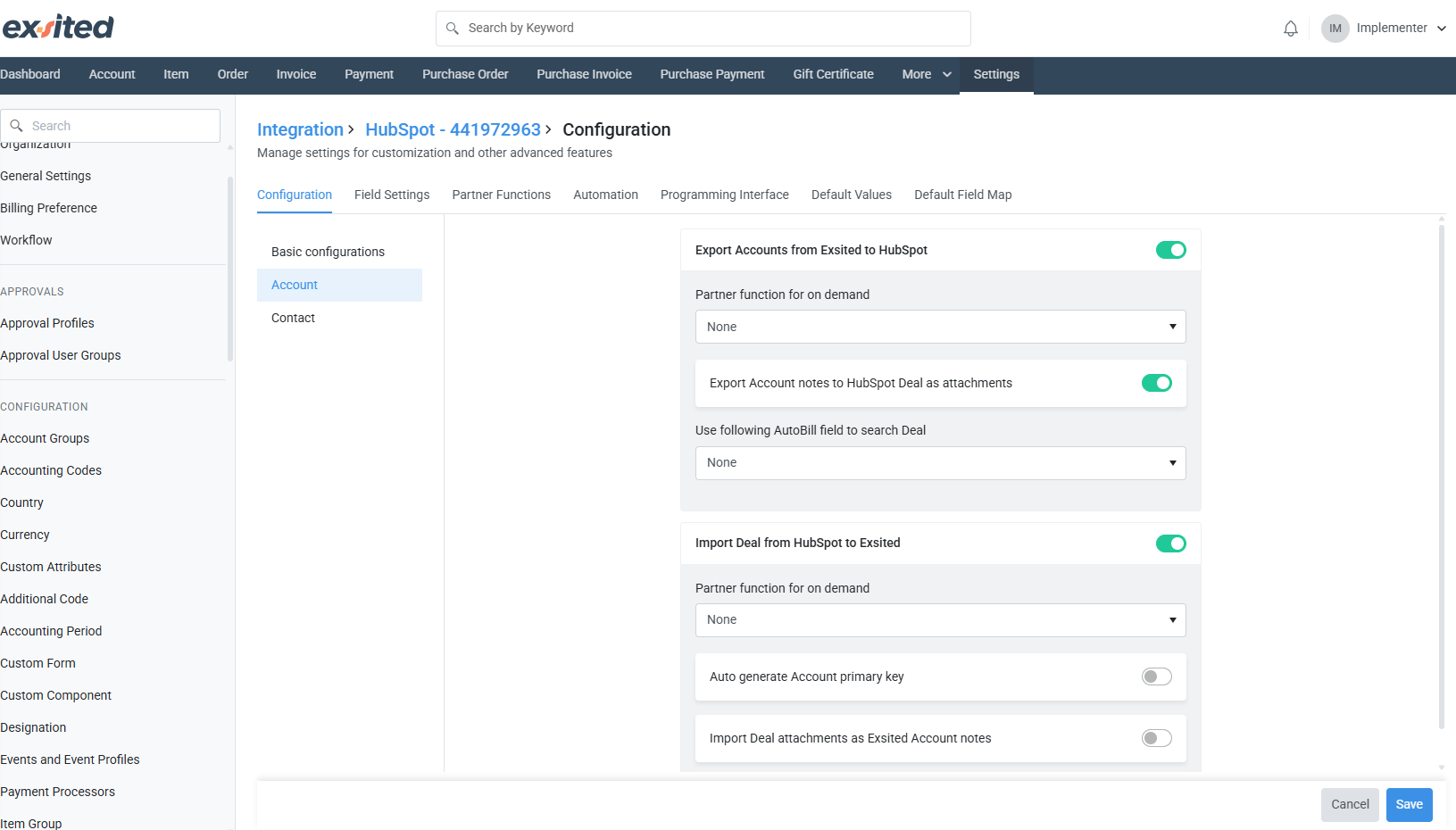
Task: Open Import Deal partner function dropdown
Action: tap(940, 620)
